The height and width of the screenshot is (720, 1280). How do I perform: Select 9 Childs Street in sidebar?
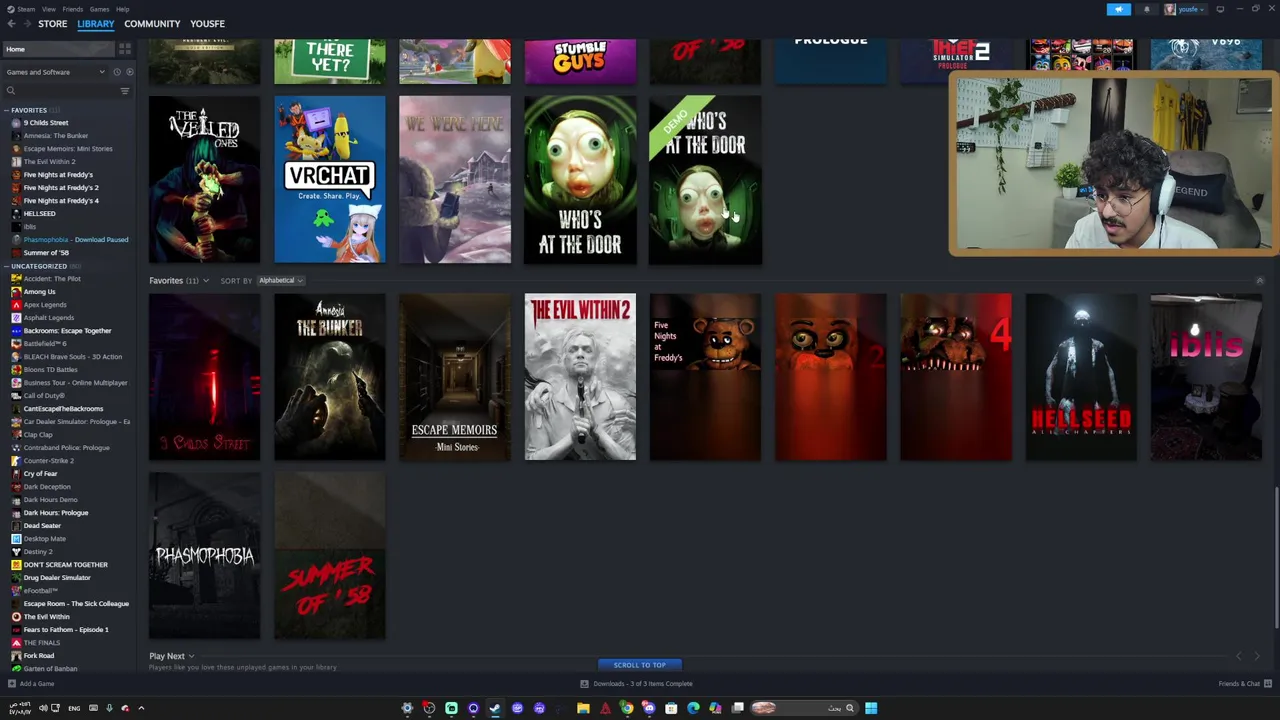[x=45, y=123]
